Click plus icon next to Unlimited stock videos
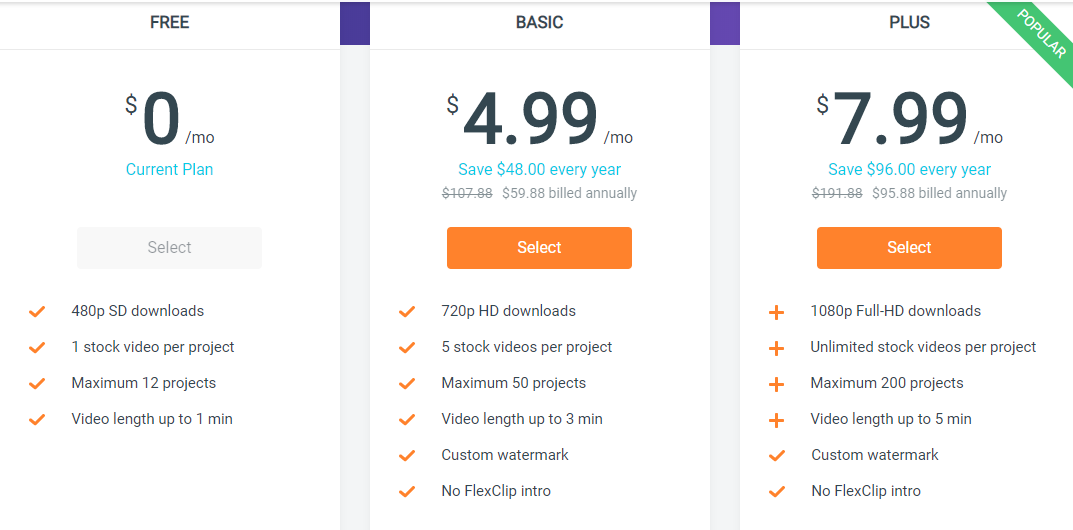Screen dimensions: 1073x530 [x=776, y=348]
